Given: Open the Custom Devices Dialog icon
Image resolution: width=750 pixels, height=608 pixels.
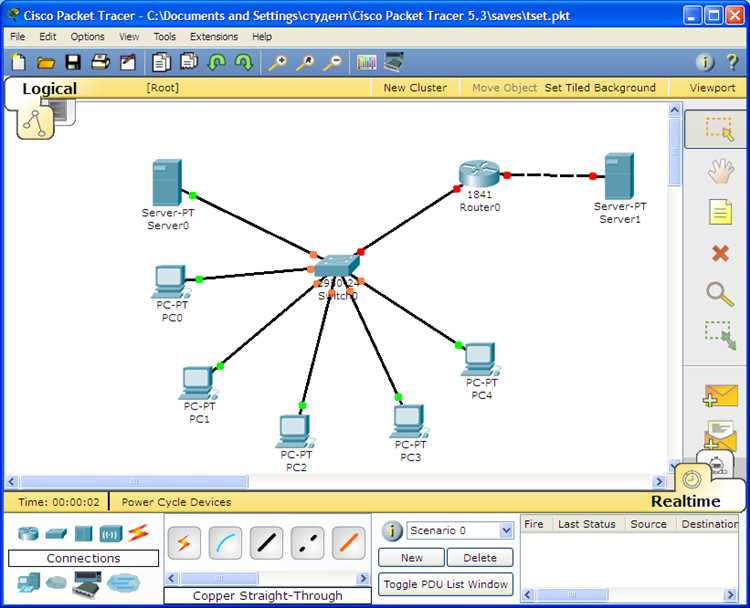Looking at the screenshot, I should tap(395, 61).
